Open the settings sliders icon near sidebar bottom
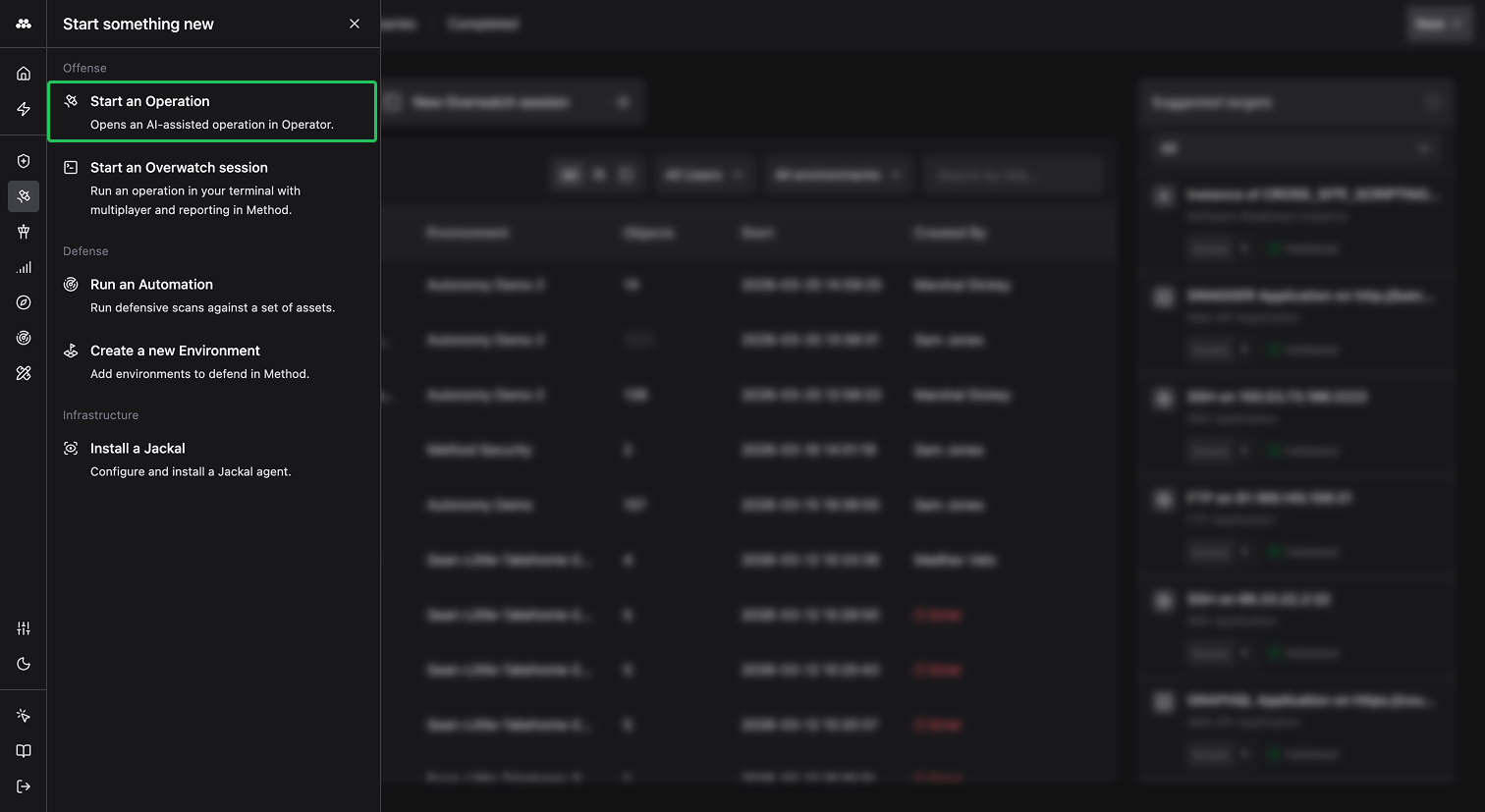The width and height of the screenshot is (1485, 812). pyautogui.click(x=24, y=626)
